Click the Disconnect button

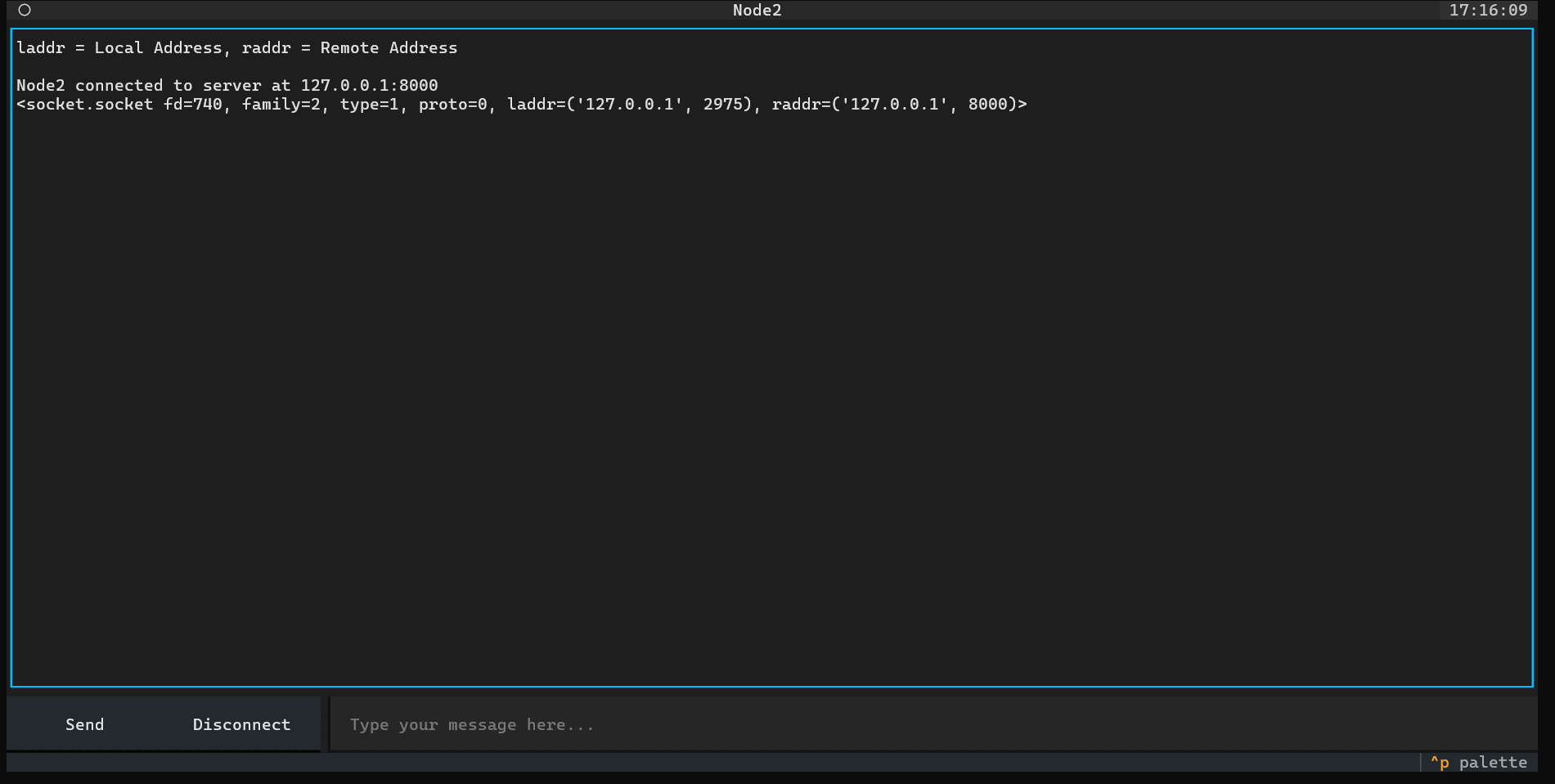pyautogui.click(x=242, y=724)
